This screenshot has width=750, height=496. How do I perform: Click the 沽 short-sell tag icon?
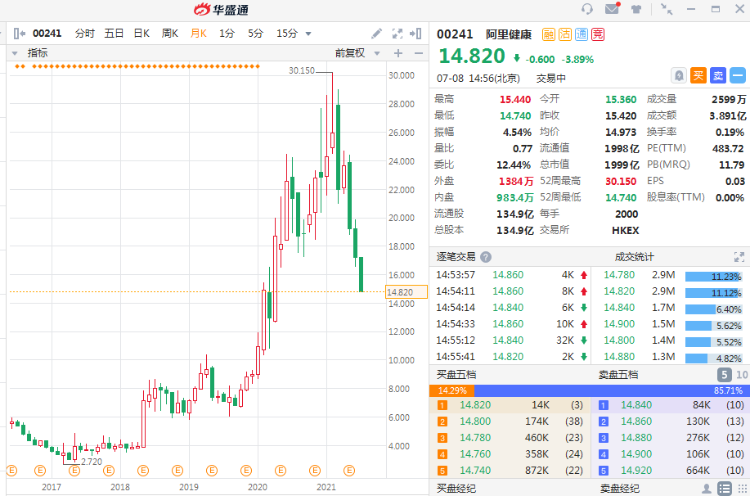pos(565,34)
